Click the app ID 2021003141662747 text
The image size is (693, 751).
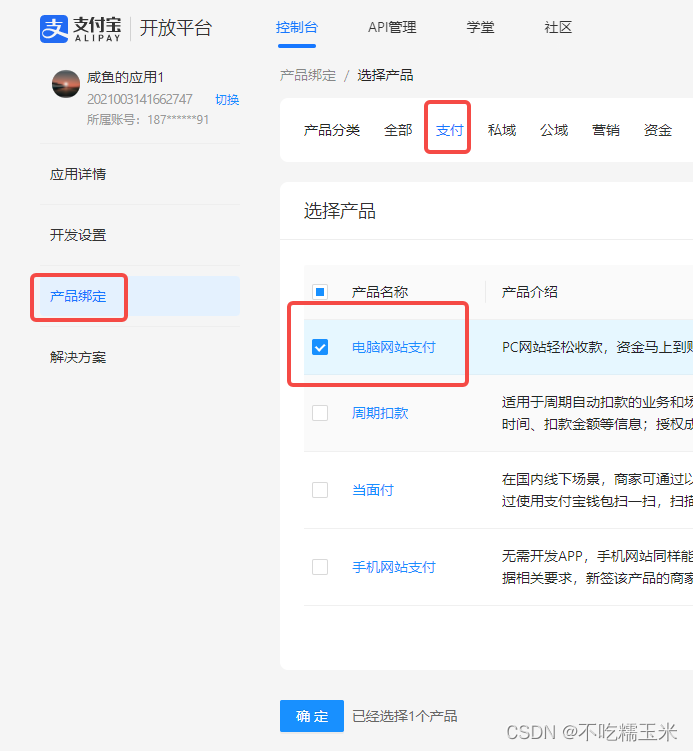139,99
